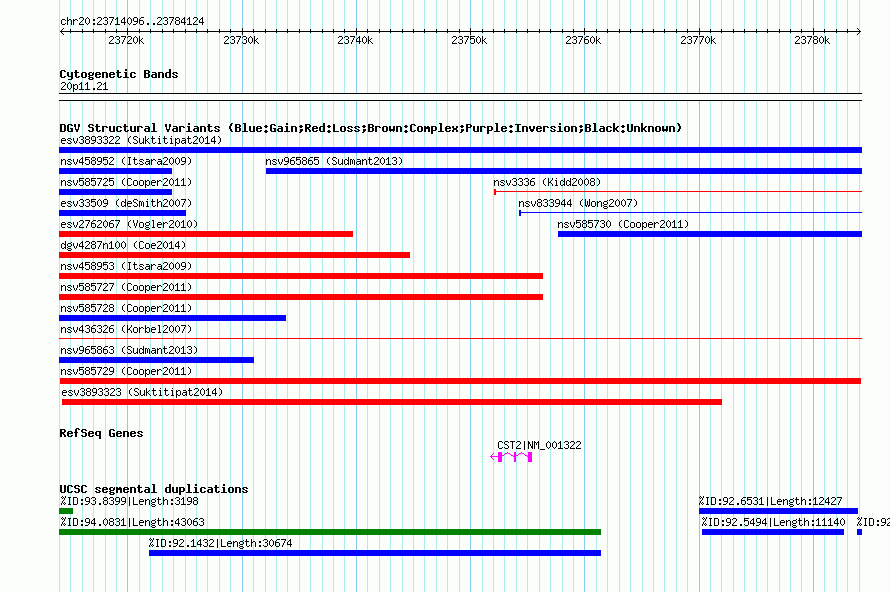Click the nsv585730 (Cooper2011) label
This screenshot has height=592, width=890.
[x=623, y=224]
